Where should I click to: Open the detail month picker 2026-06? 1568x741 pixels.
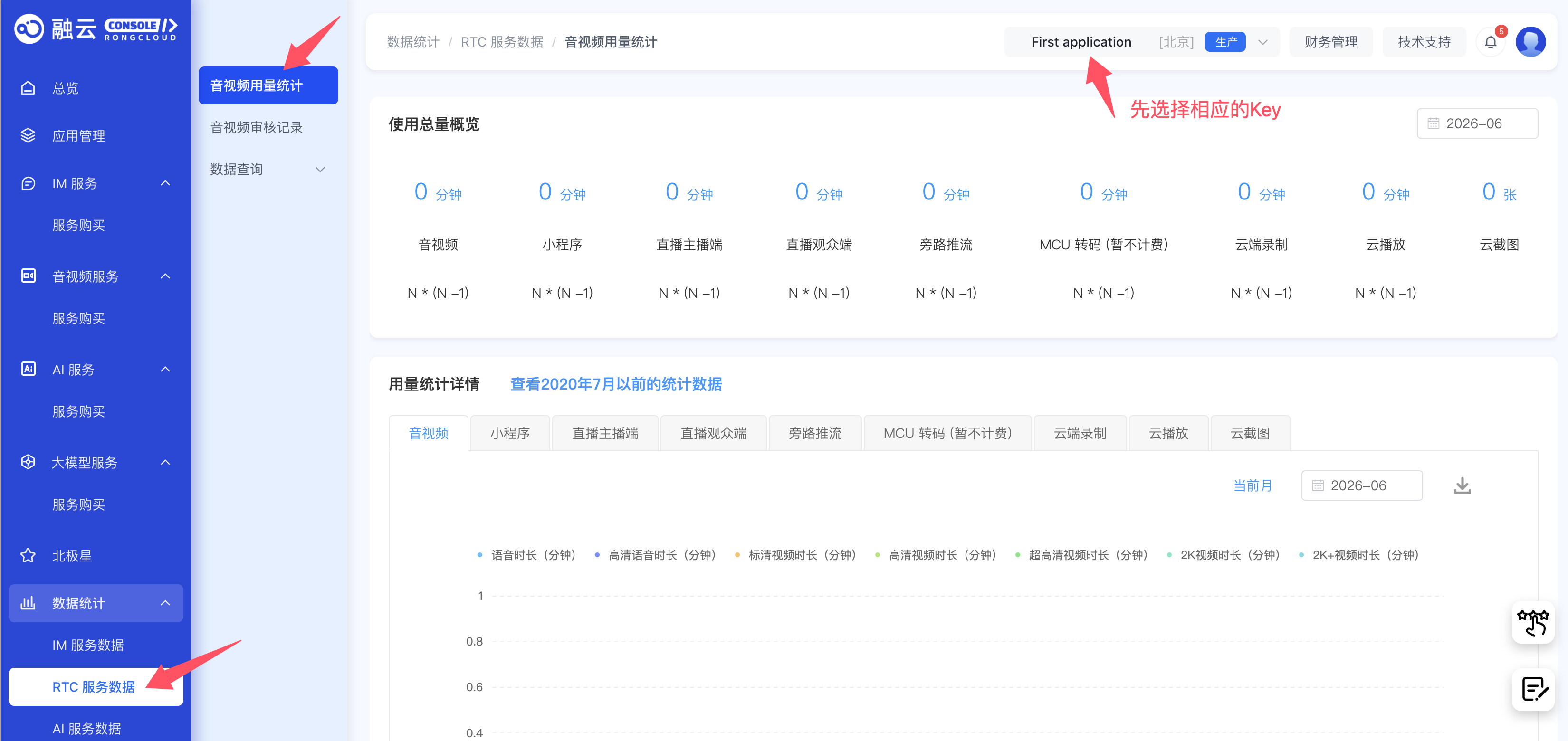[1362, 485]
